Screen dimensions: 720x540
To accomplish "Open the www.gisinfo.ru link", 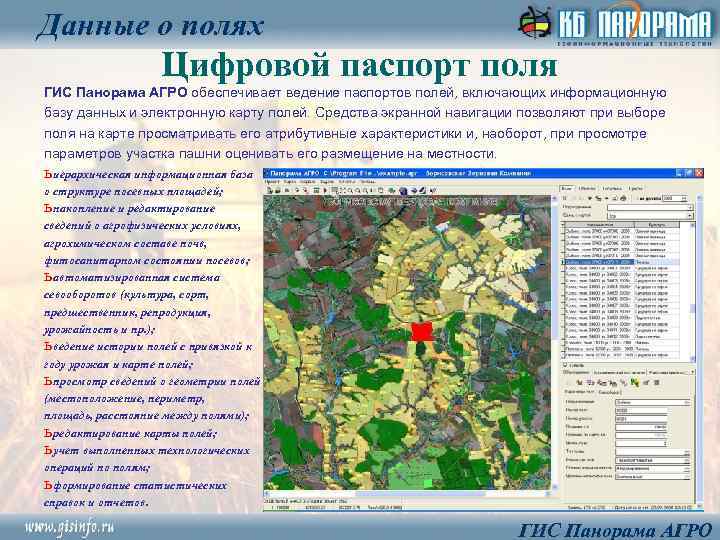I will (69, 527).
